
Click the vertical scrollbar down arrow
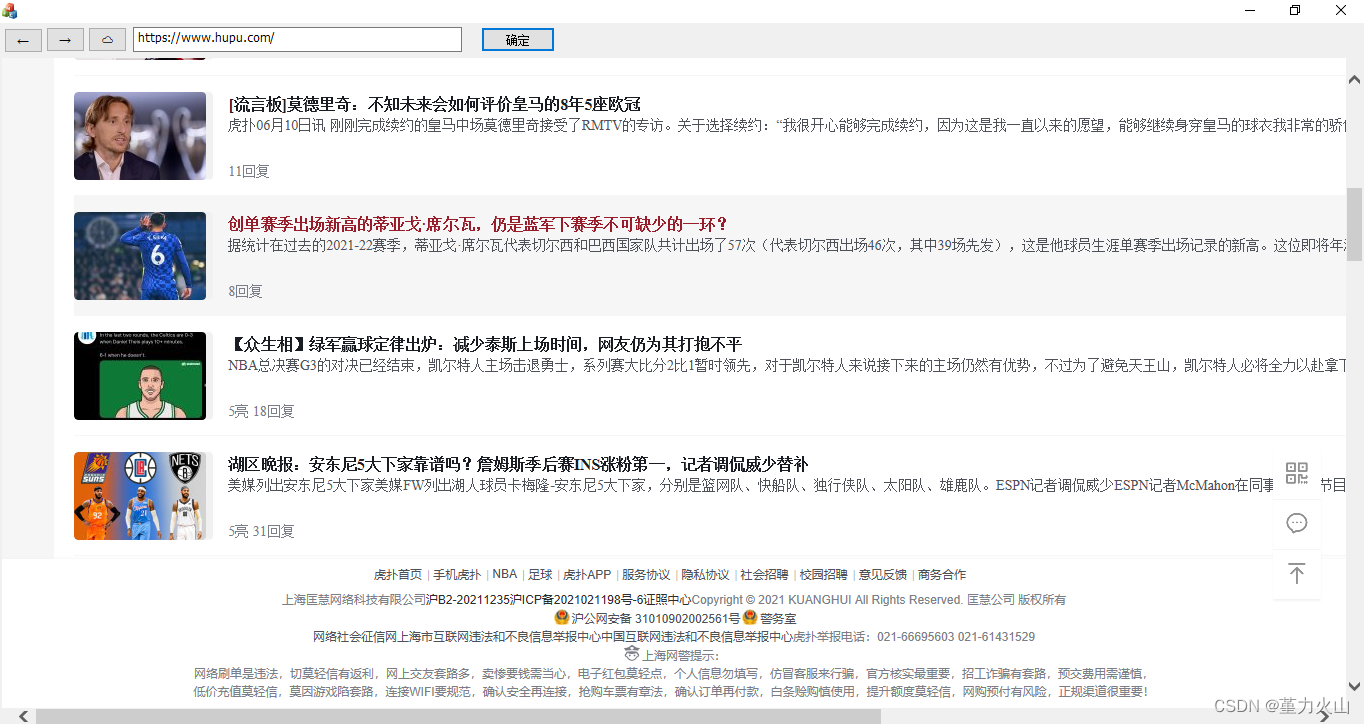click(1354, 687)
